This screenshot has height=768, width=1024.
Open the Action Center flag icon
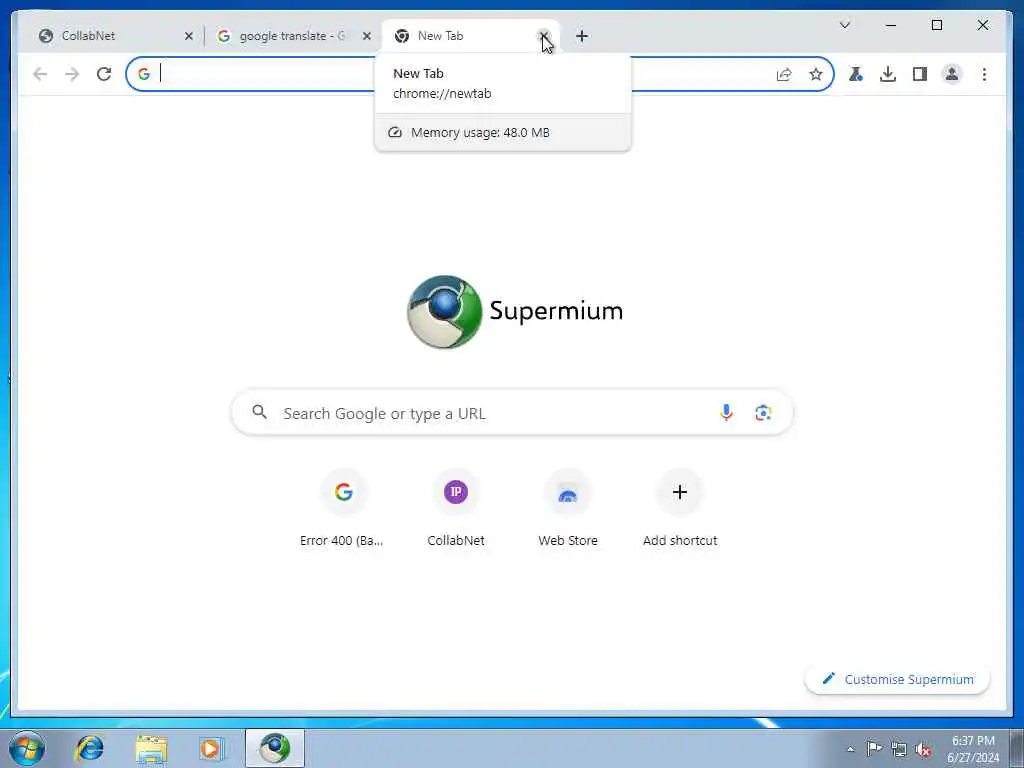874,748
